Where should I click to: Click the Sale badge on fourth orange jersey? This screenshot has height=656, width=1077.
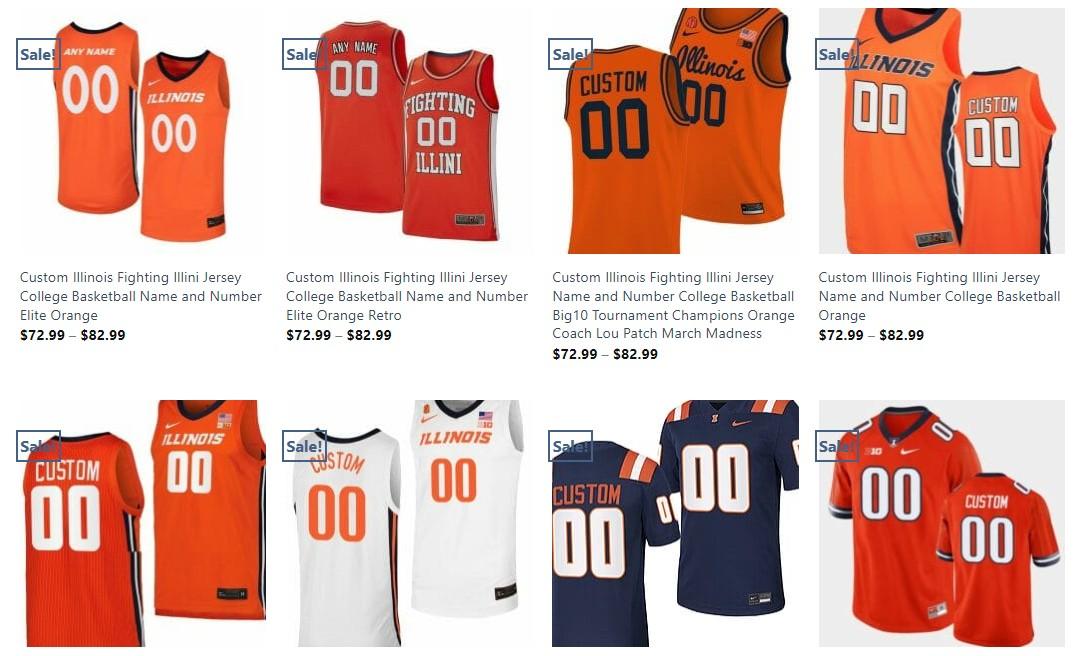(x=837, y=54)
